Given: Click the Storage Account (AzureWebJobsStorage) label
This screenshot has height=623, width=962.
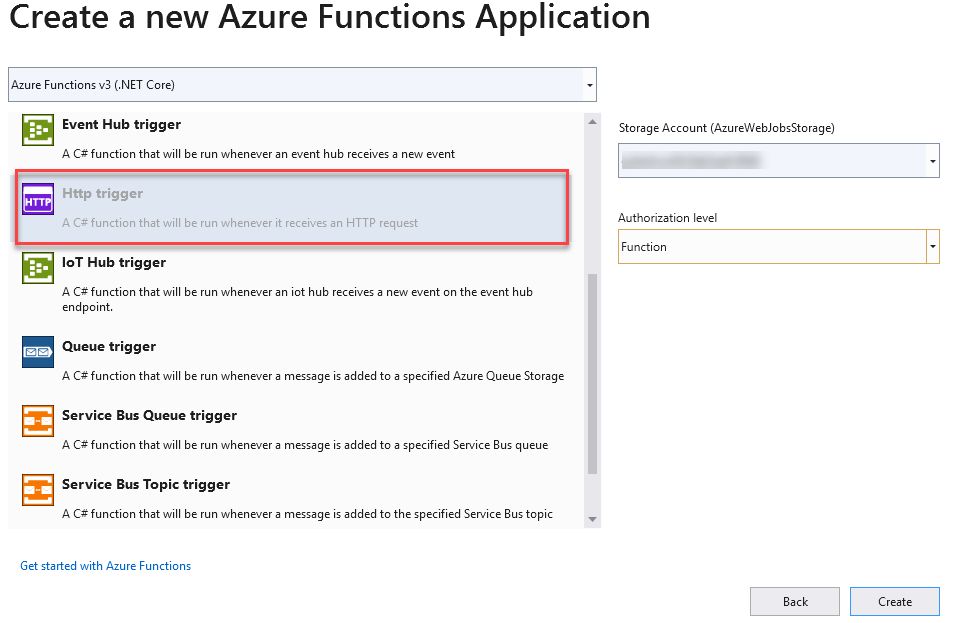Looking at the screenshot, I should pyautogui.click(x=726, y=128).
